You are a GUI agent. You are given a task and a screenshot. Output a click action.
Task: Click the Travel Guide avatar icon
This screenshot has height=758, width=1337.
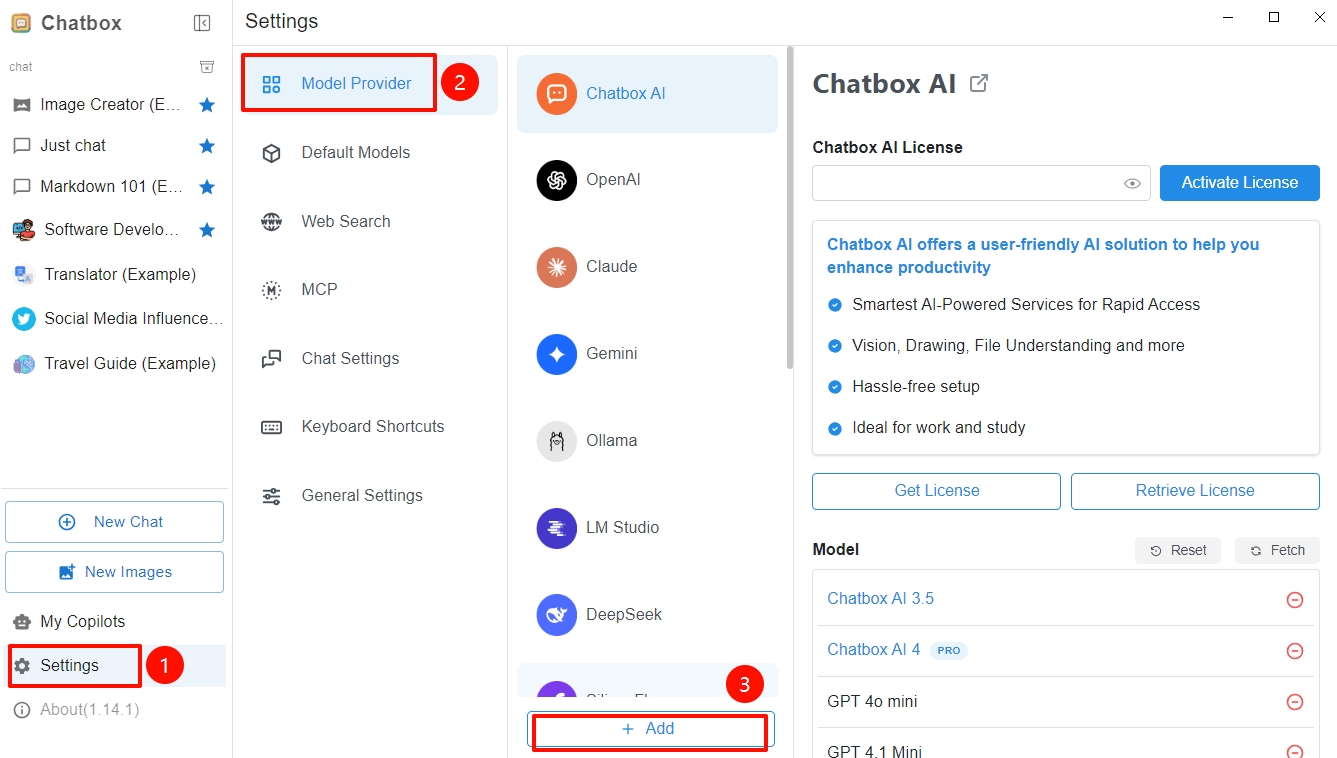click(x=23, y=364)
